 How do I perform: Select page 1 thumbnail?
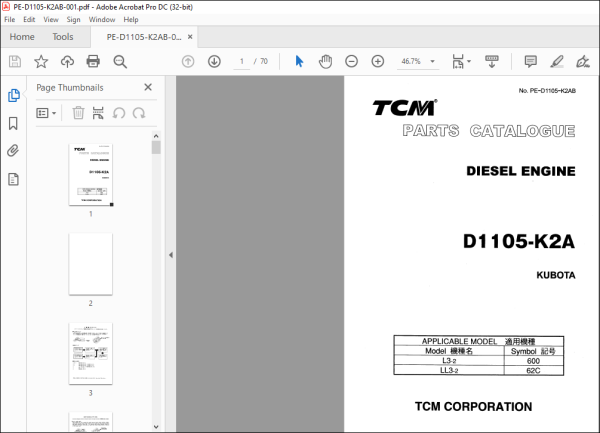(x=91, y=175)
